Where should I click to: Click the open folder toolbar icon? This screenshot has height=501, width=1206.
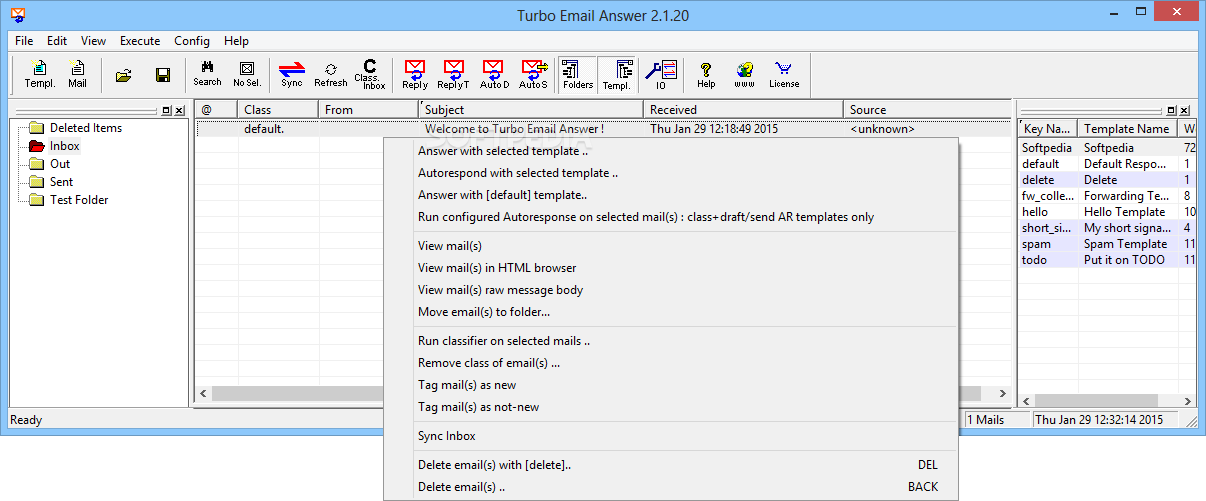[x=124, y=75]
